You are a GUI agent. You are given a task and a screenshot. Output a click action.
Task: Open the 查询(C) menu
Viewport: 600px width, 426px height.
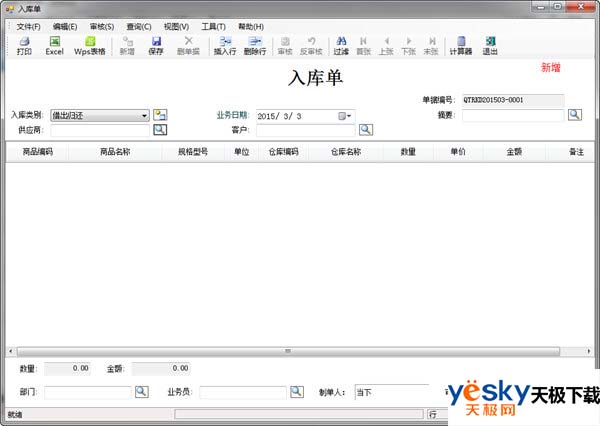pyautogui.click(x=139, y=26)
